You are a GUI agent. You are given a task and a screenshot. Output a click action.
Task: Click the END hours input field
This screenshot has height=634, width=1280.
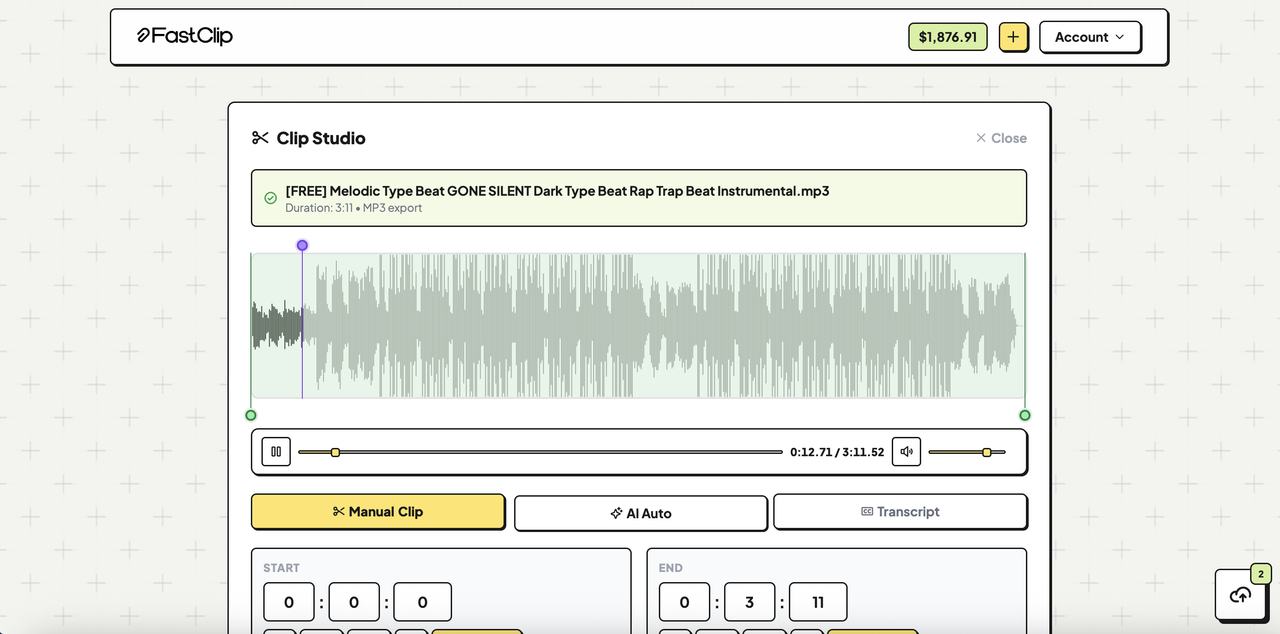685,602
